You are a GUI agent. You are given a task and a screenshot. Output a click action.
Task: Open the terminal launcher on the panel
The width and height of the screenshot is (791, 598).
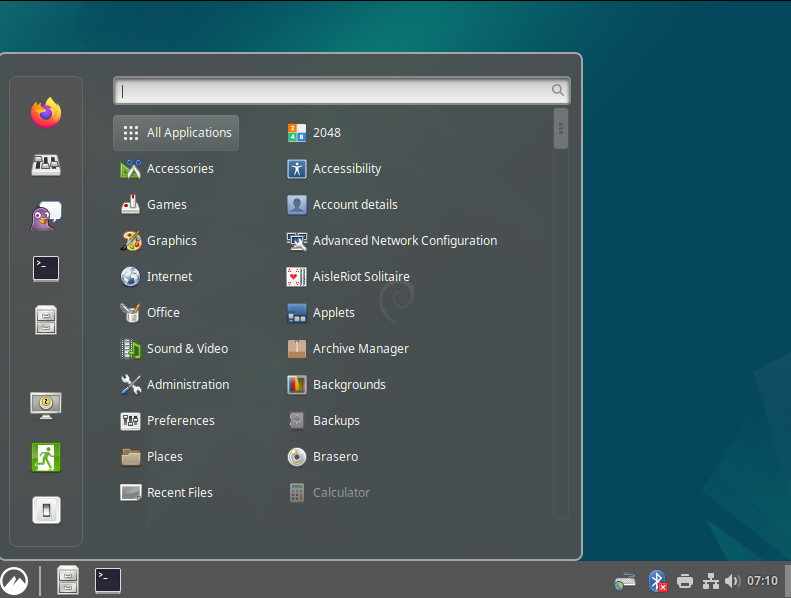pyautogui.click(x=108, y=580)
